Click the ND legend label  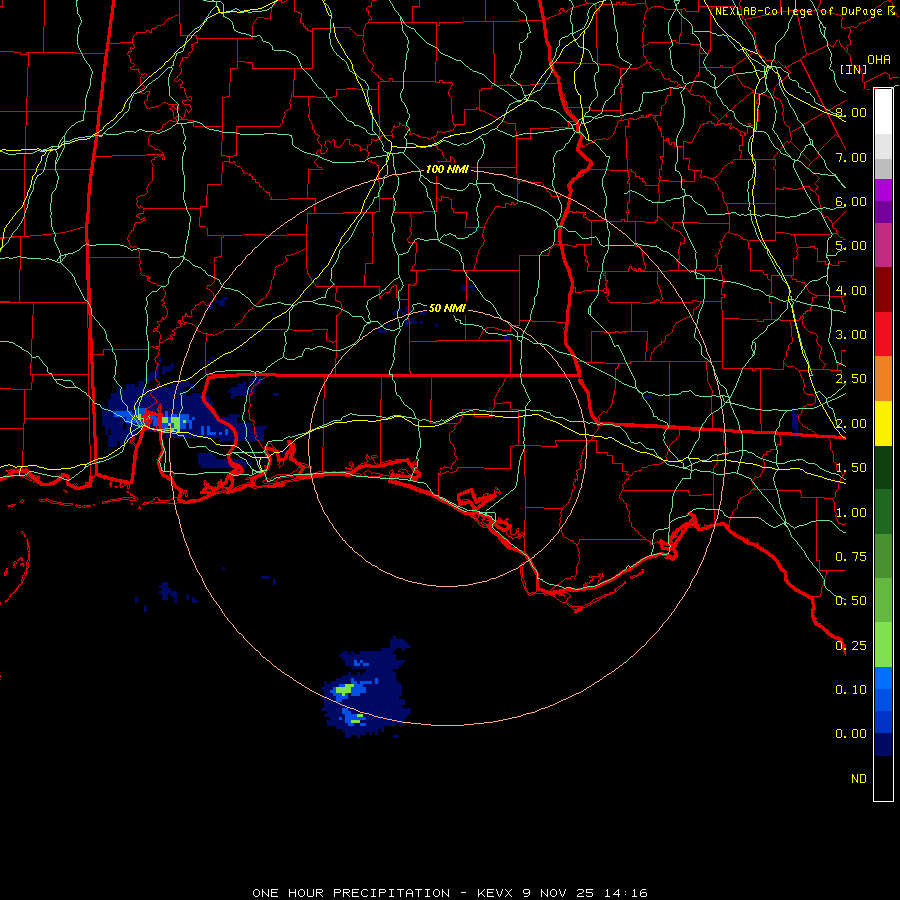(859, 779)
